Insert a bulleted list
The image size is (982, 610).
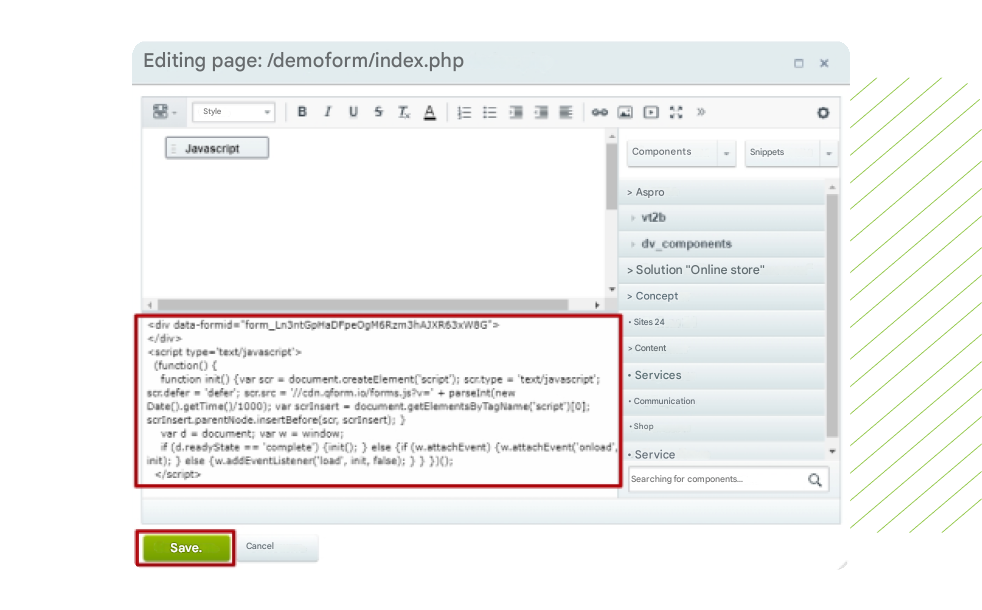489,112
